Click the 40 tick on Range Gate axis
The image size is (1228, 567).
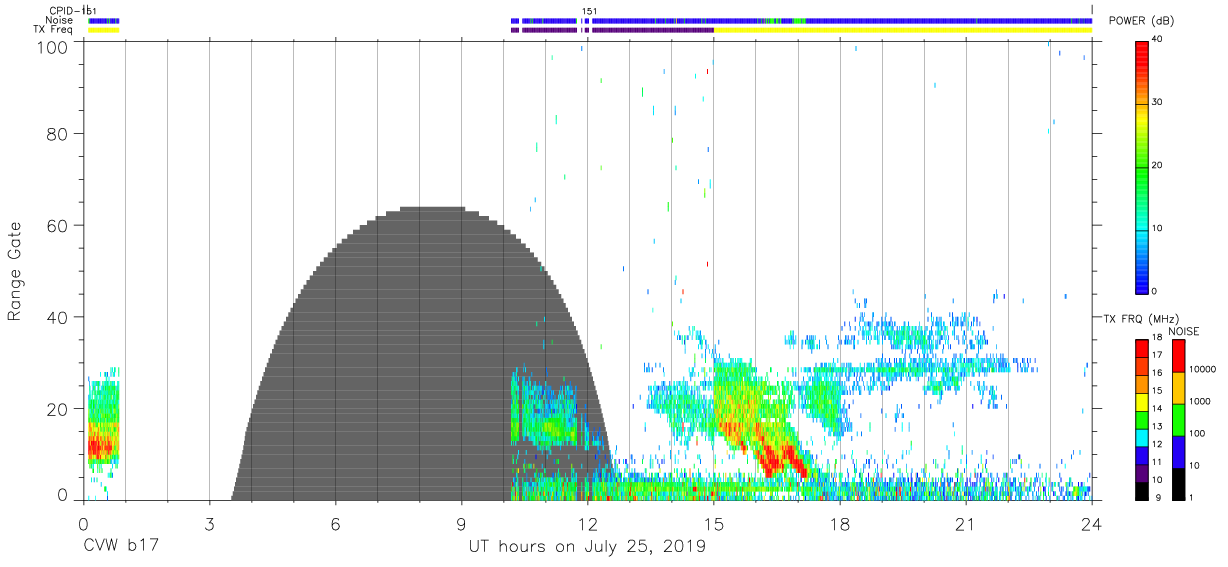coord(58,317)
